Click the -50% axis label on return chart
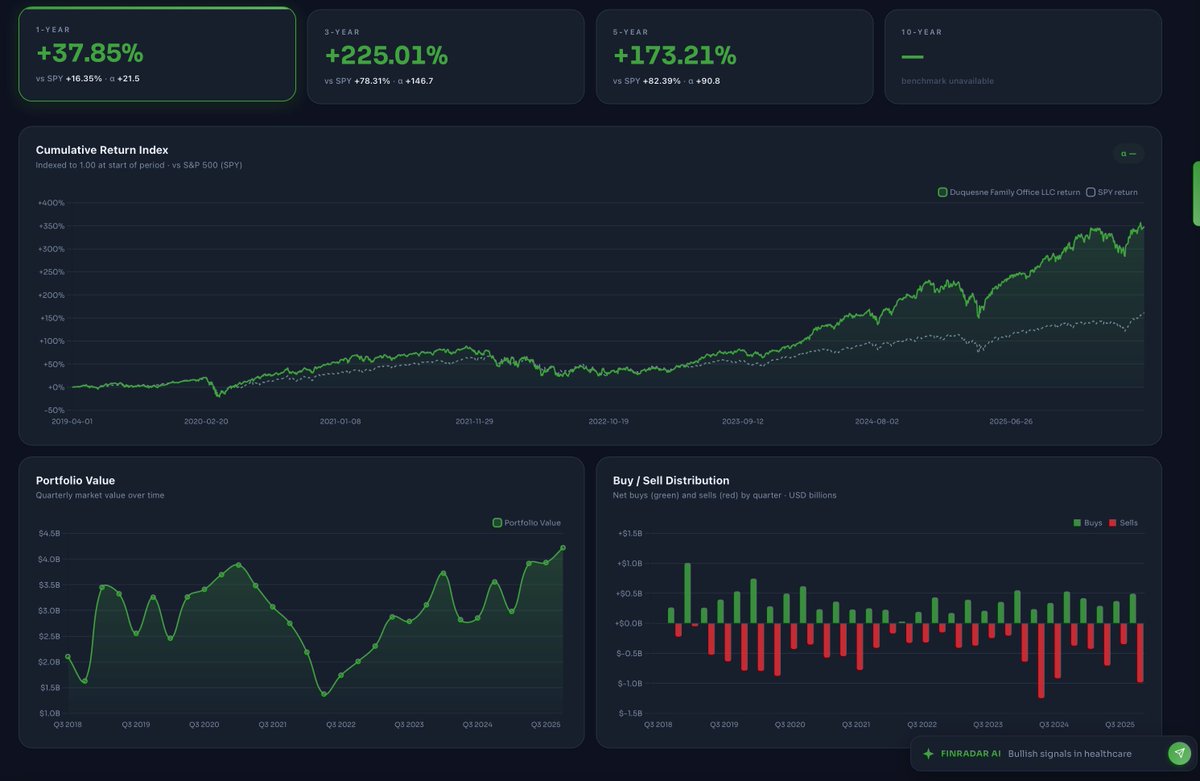 [x=54, y=410]
